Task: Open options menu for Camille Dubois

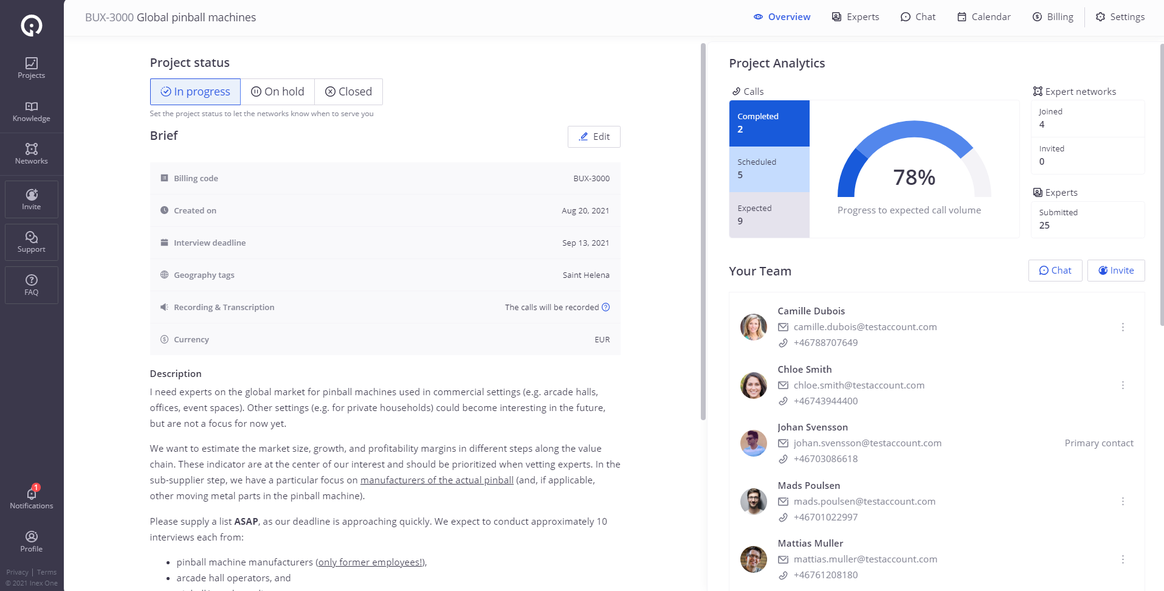Action: (1122, 327)
